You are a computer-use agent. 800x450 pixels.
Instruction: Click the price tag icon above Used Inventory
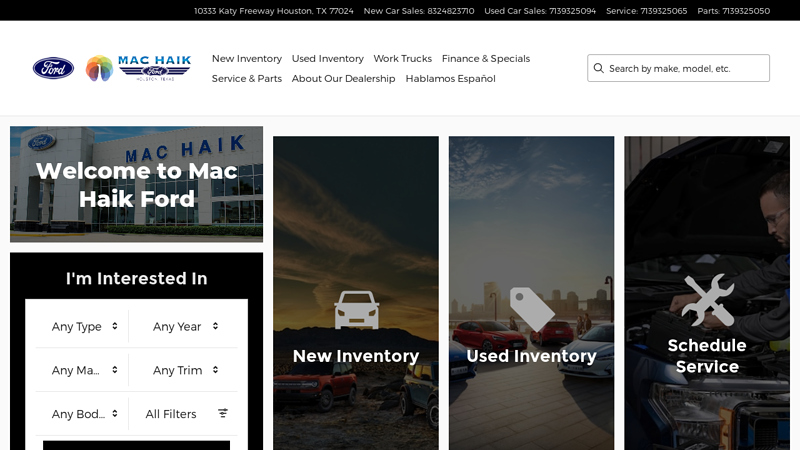pyautogui.click(x=532, y=309)
